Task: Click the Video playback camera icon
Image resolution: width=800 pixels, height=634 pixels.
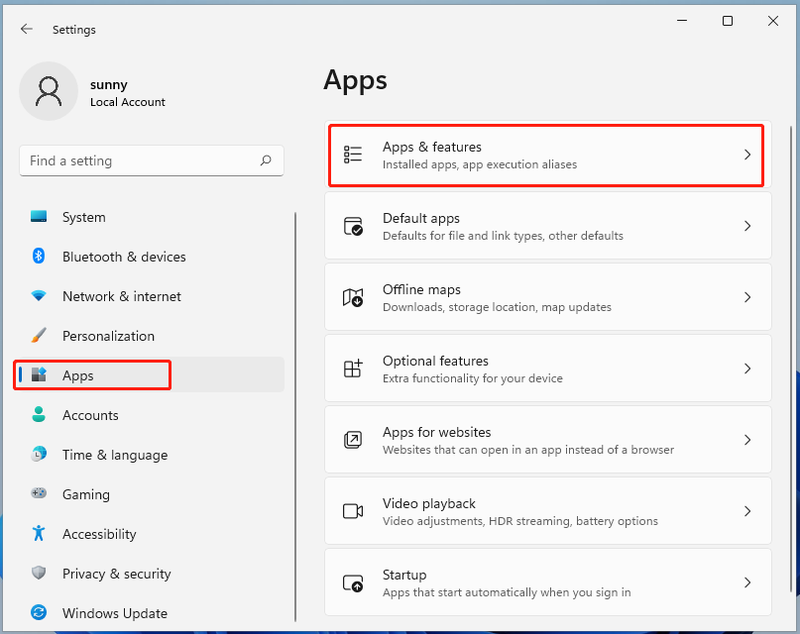Action: point(353,511)
